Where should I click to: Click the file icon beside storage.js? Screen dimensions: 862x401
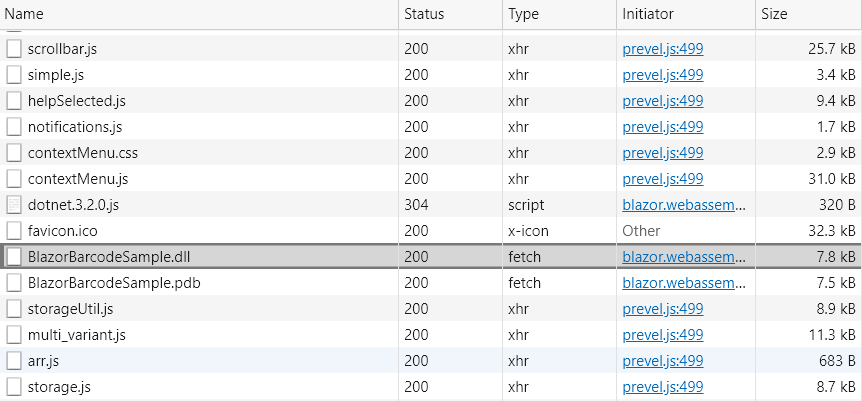click(x=14, y=387)
